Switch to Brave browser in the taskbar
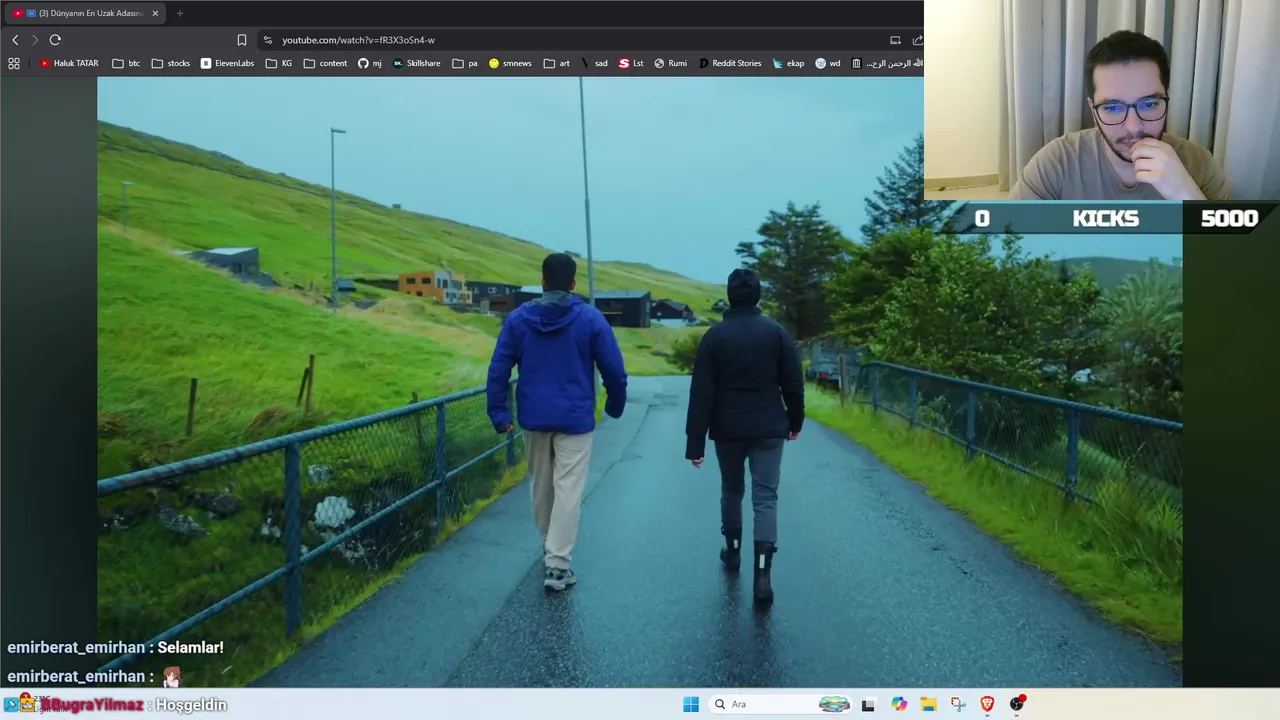 987,704
